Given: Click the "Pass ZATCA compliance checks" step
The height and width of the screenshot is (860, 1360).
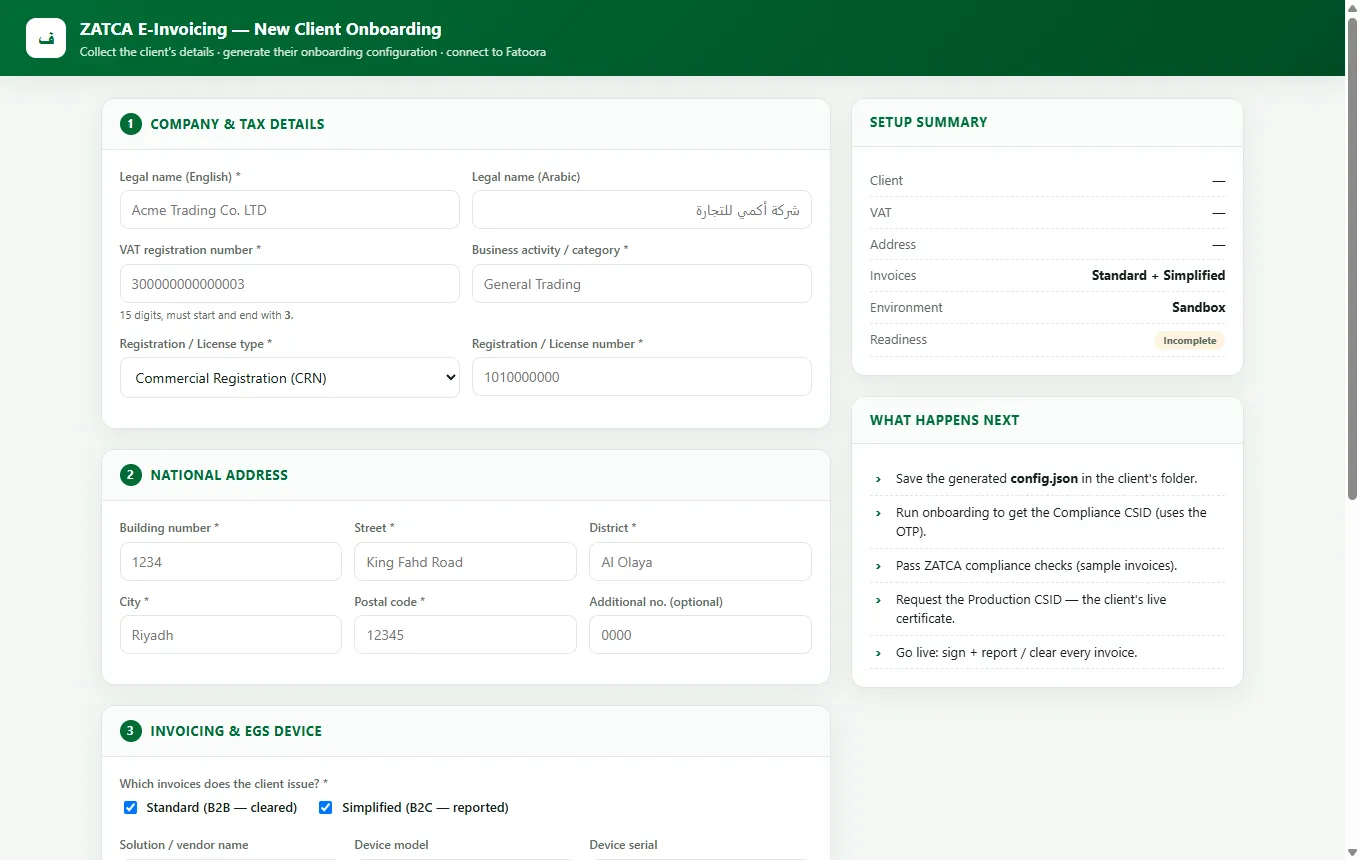Looking at the screenshot, I should pos(1047,566).
